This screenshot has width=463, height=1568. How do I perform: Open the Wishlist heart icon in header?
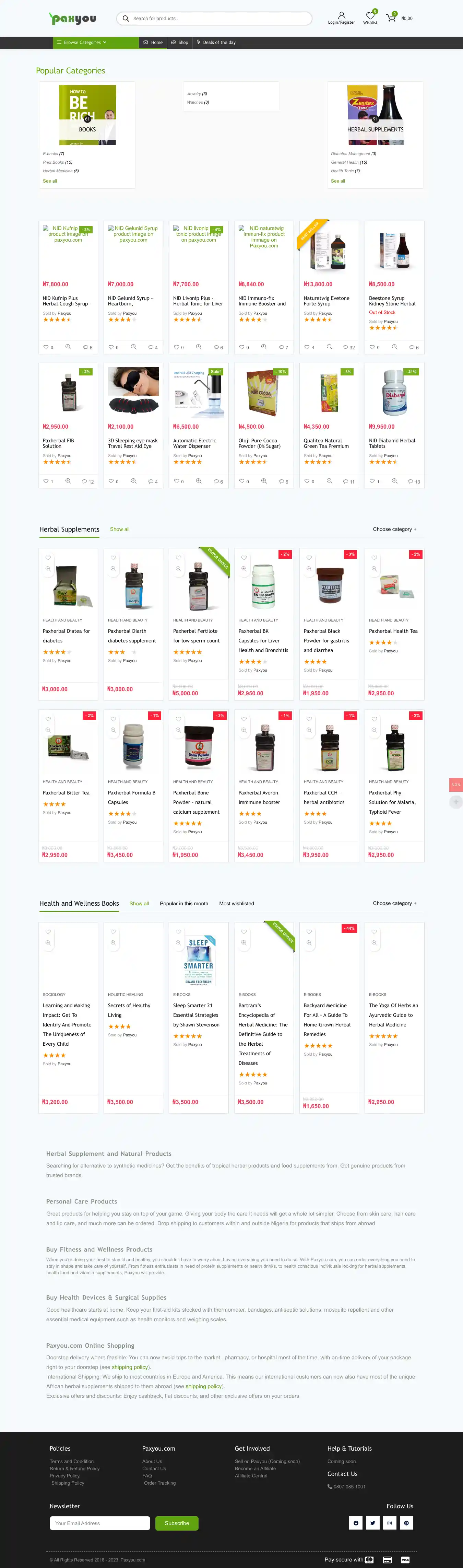click(x=370, y=15)
